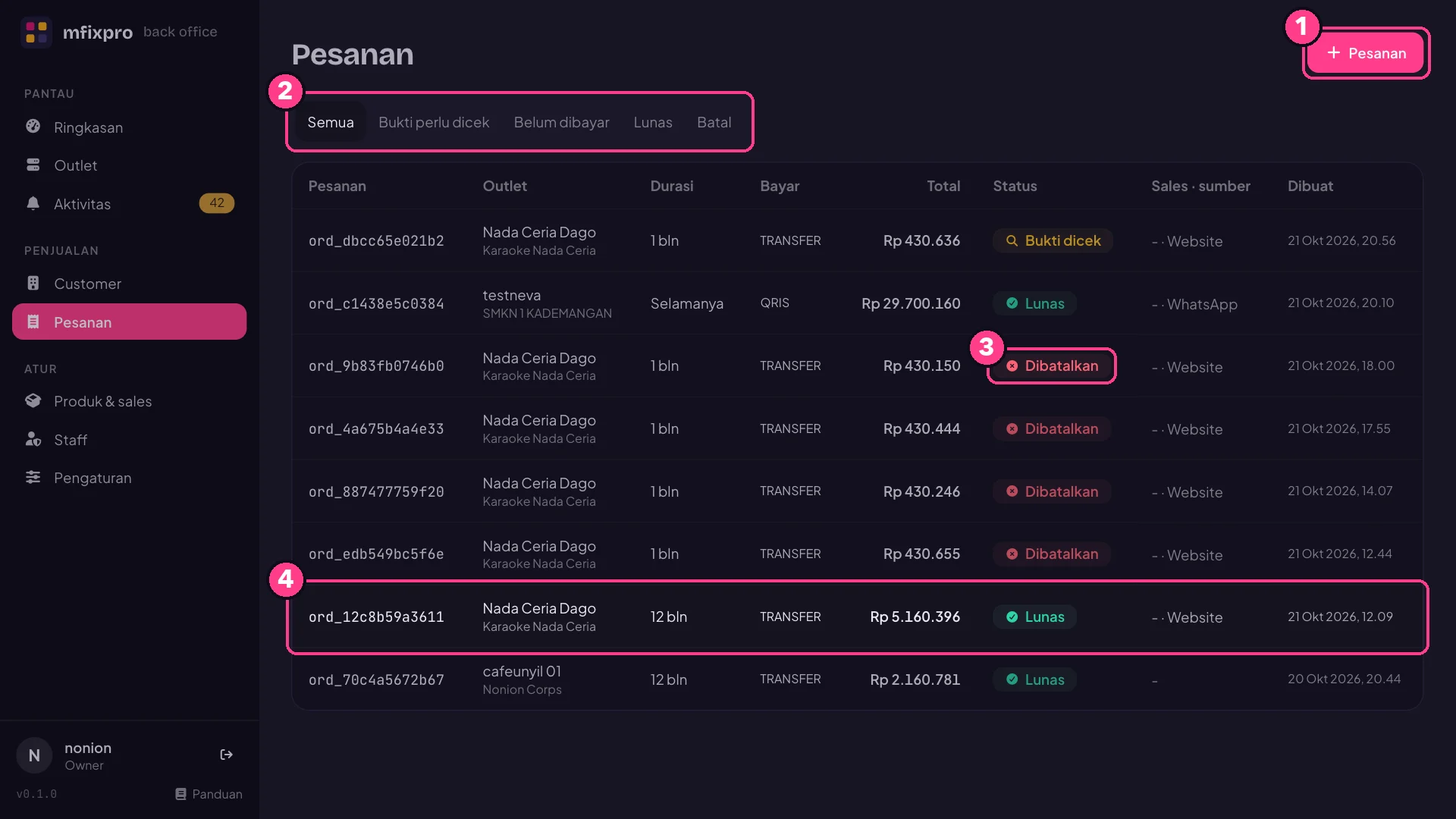Click Selamanya duration cell
1456x819 pixels.
[x=686, y=303]
